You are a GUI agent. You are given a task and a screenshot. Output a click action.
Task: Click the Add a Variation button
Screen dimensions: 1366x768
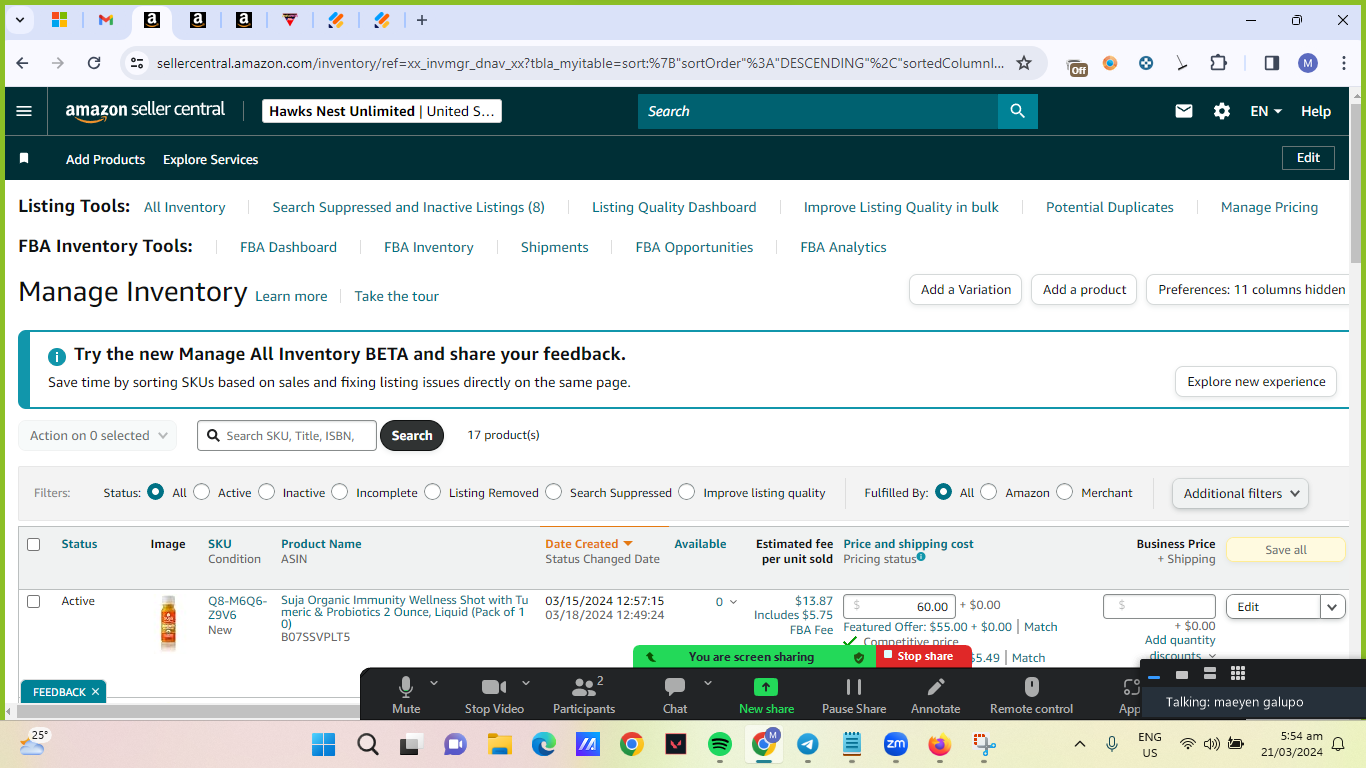point(965,290)
